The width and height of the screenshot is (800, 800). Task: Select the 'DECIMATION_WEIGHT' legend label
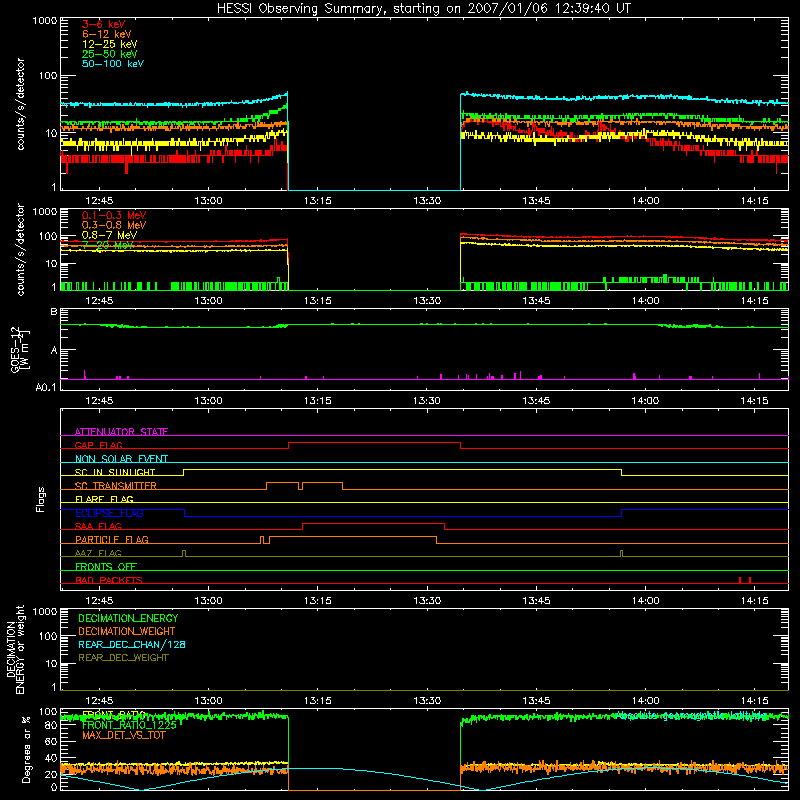point(127,631)
